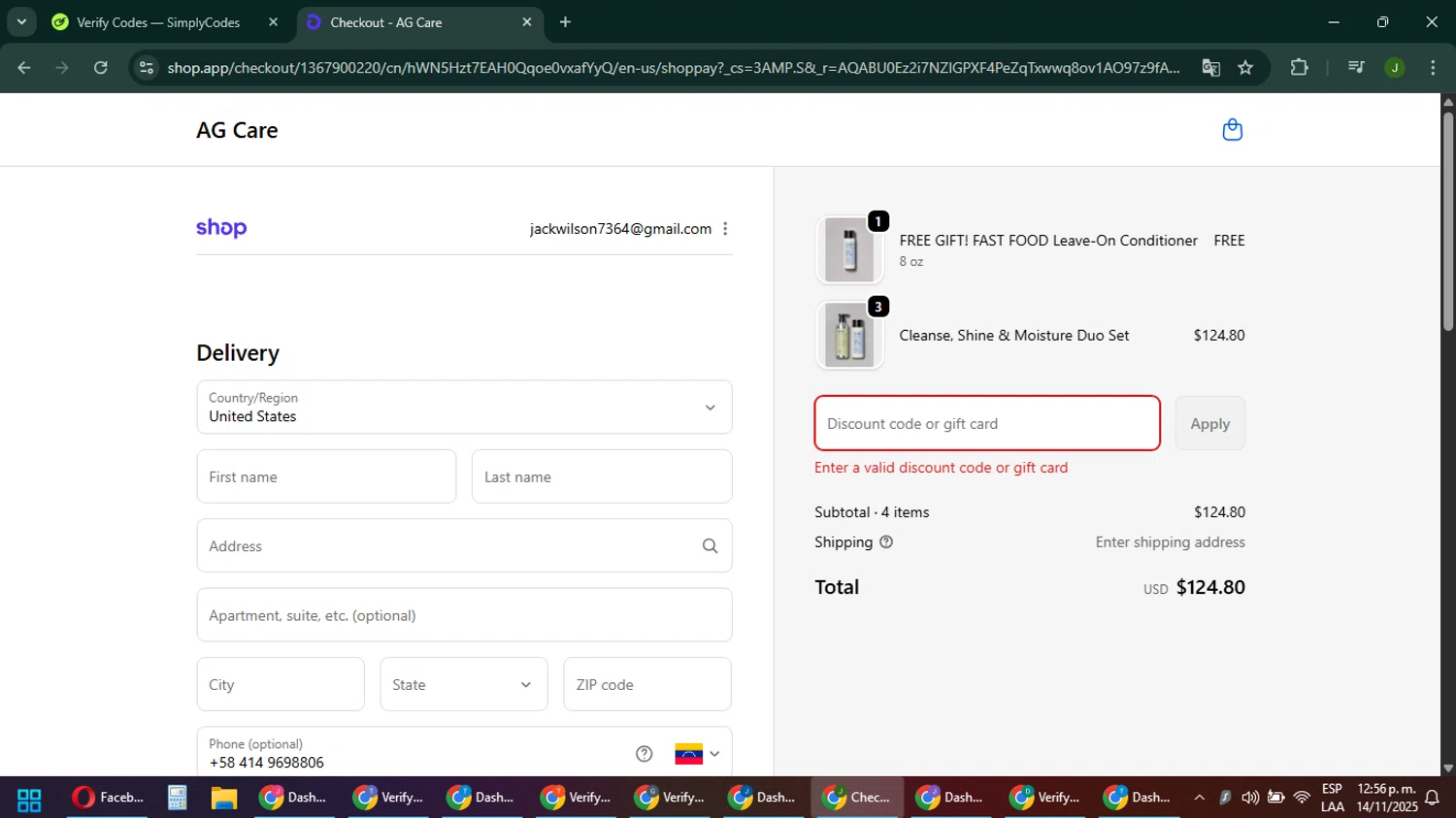This screenshot has height=818, width=1456.
Task: Open the browser extensions icon
Action: click(x=1299, y=67)
